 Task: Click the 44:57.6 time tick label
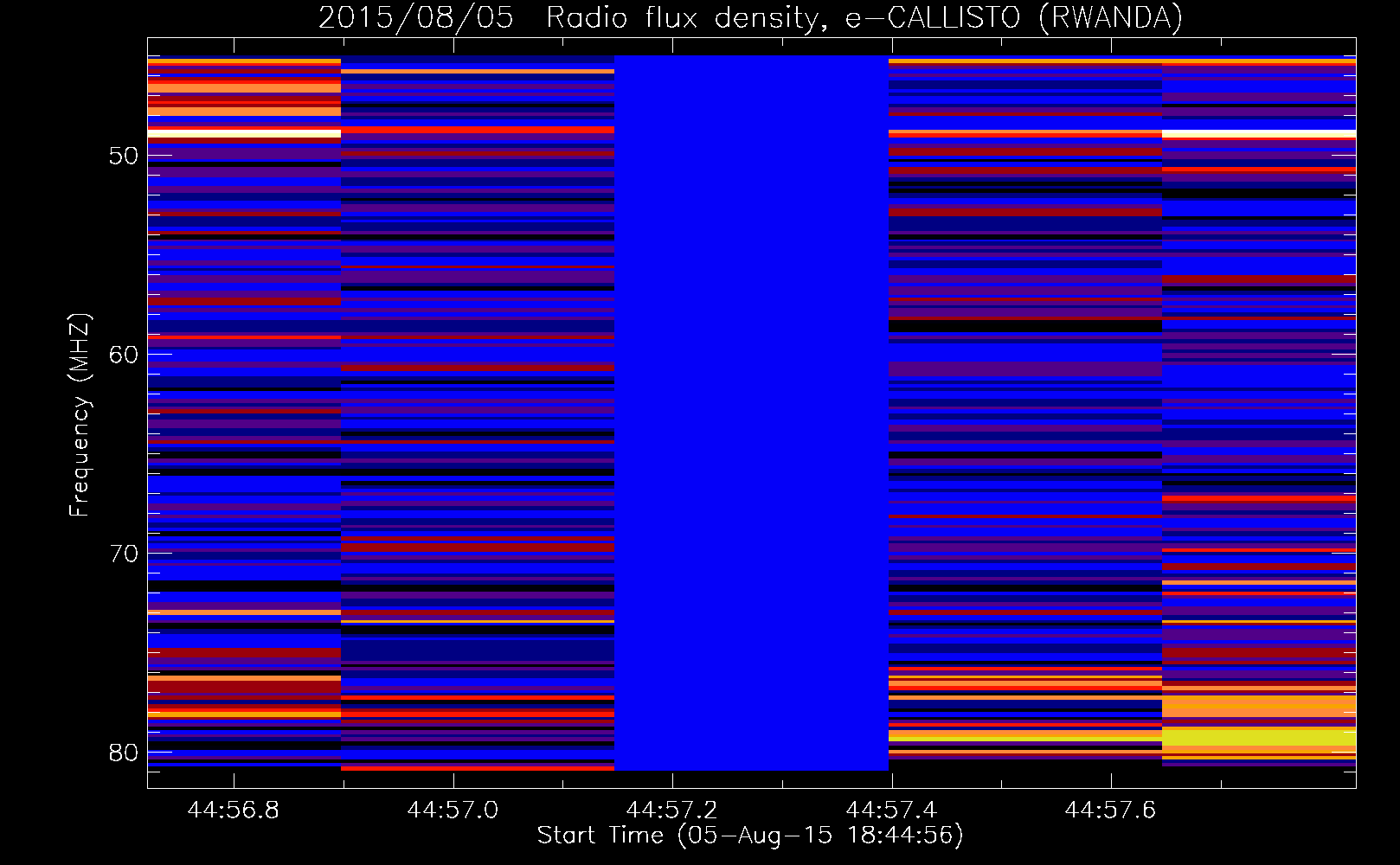pyautogui.click(x=1110, y=810)
